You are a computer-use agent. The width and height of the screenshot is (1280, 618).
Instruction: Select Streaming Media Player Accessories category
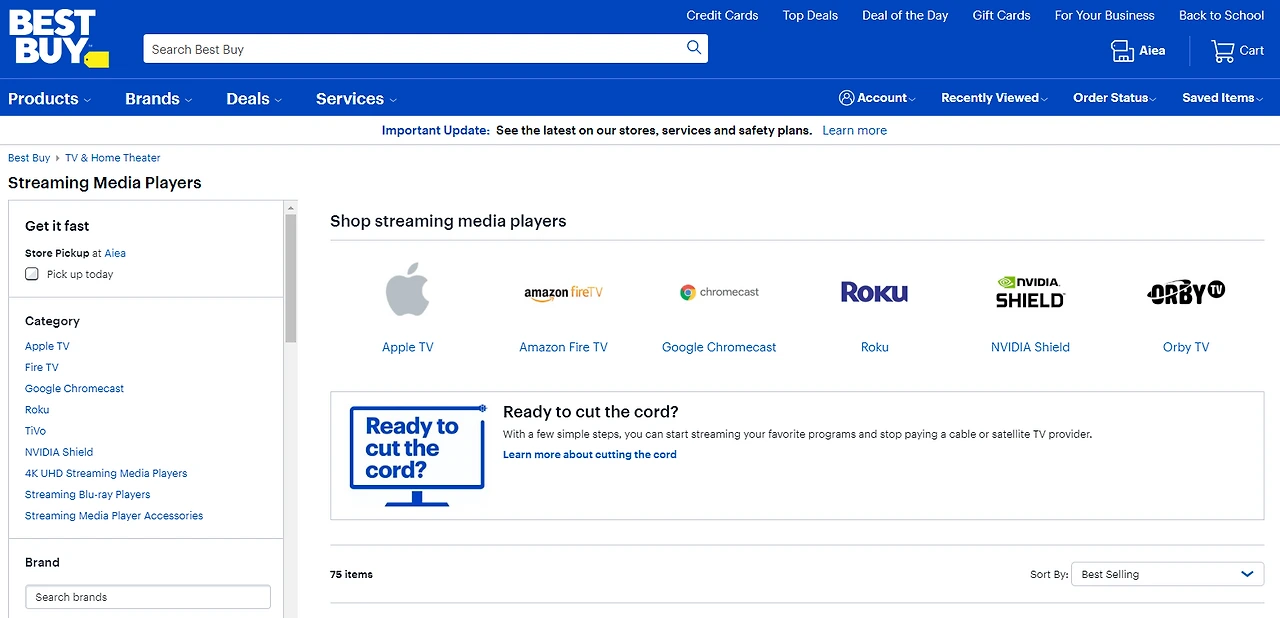pos(114,516)
